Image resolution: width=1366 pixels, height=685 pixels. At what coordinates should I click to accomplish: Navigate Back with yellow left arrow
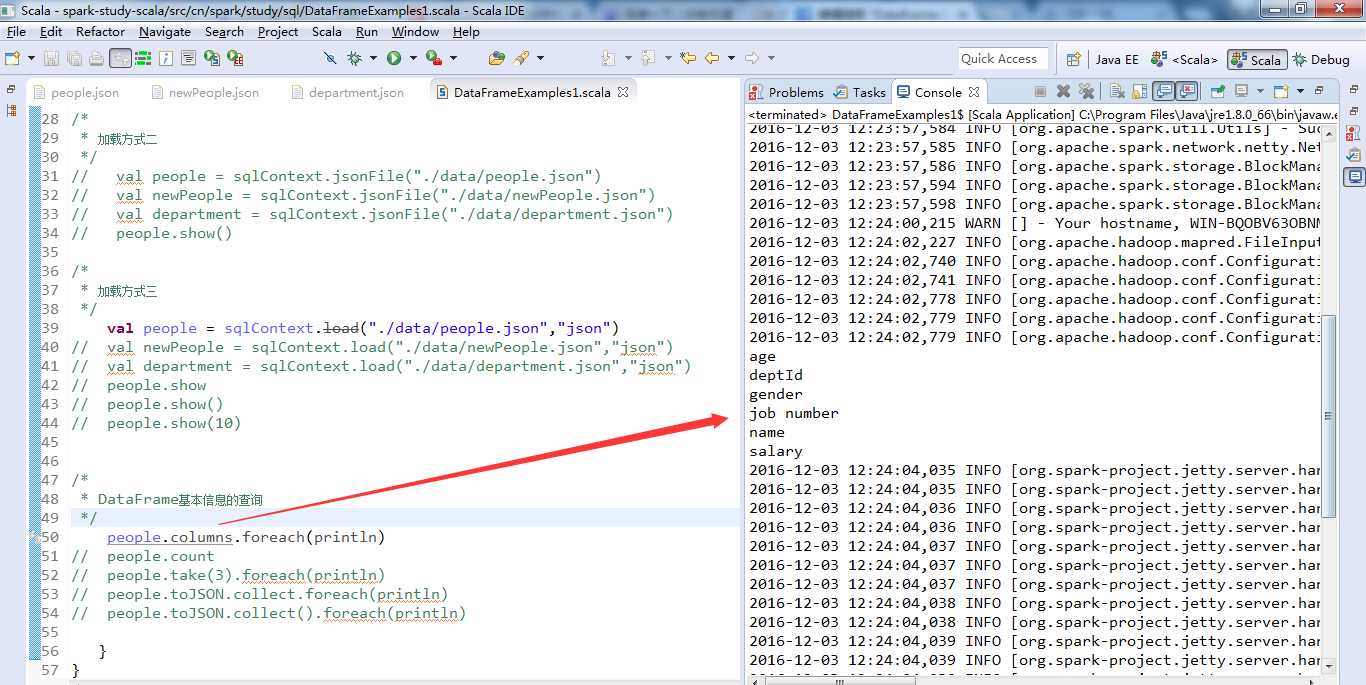[712, 58]
